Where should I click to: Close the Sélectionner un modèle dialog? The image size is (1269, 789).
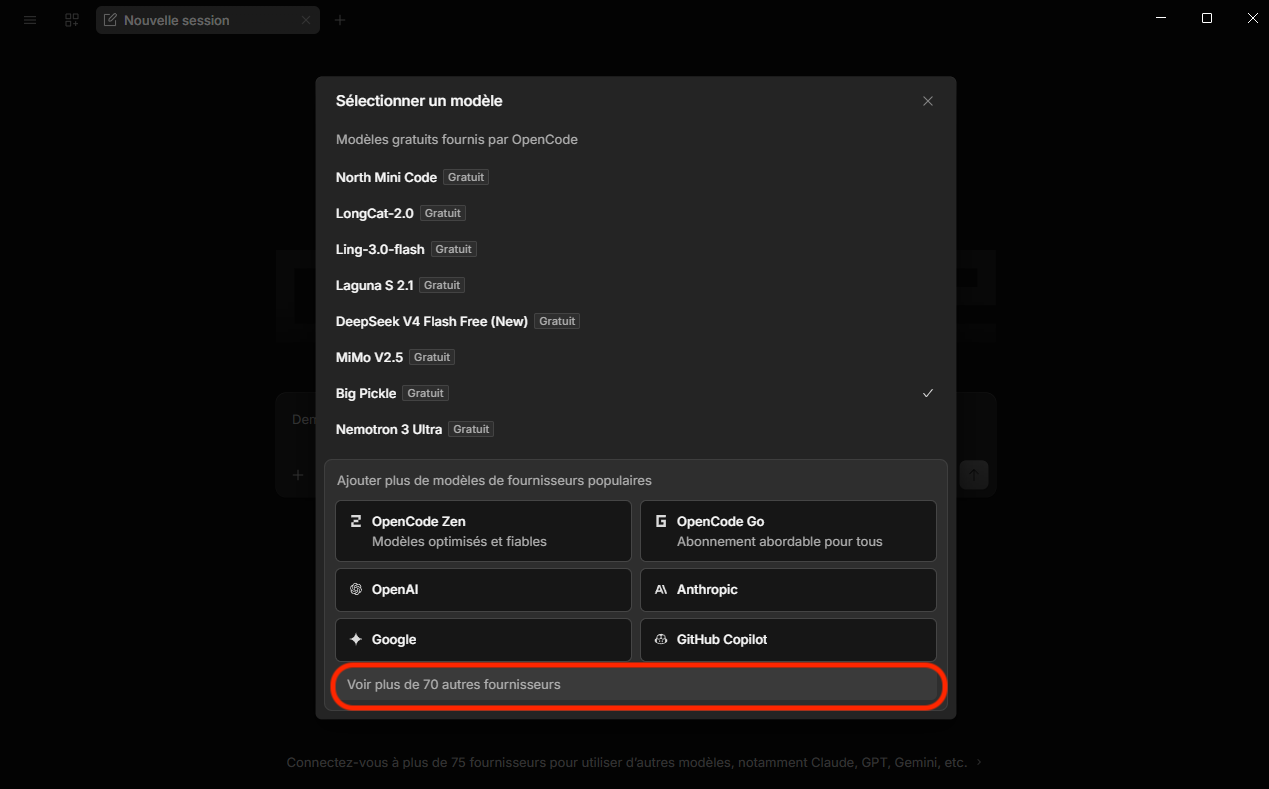tap(928, 101)
